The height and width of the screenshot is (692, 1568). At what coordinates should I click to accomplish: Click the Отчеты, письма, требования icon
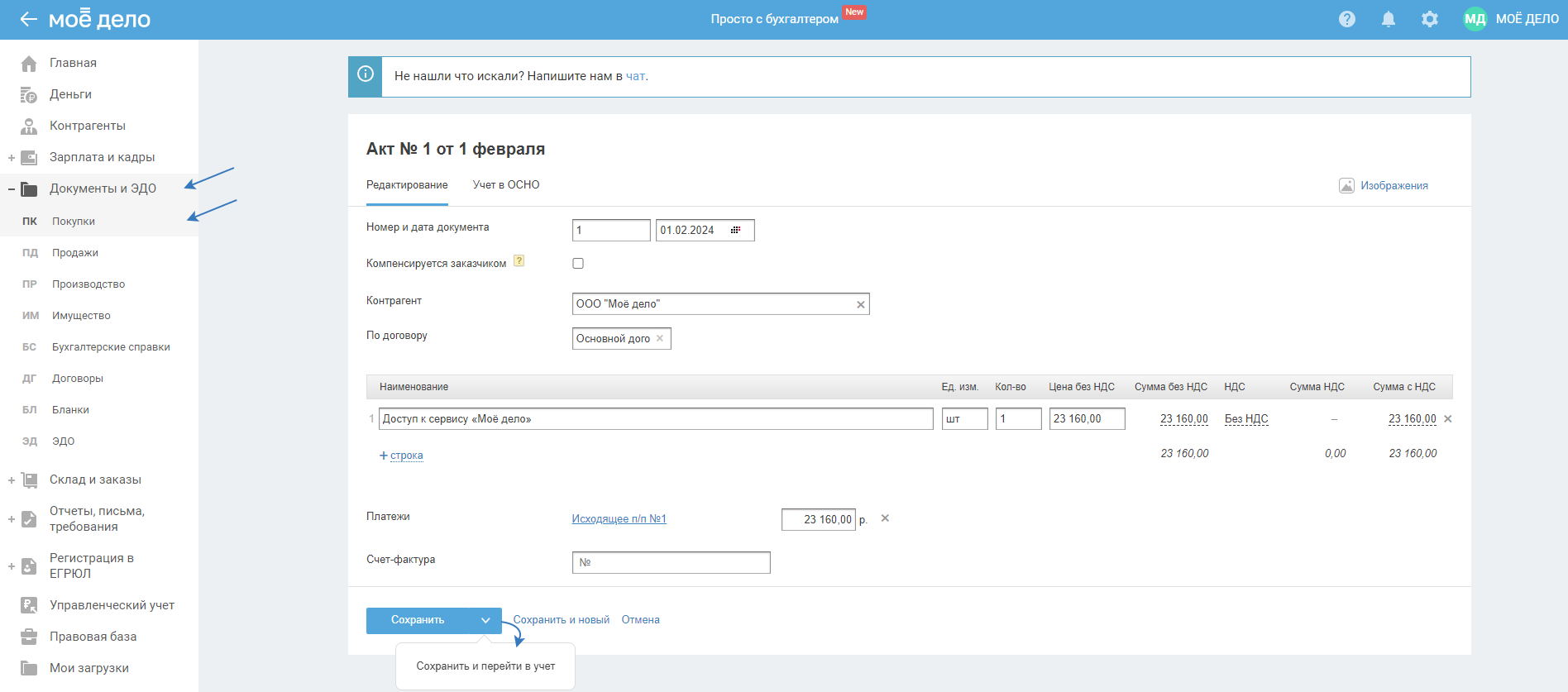click(29, 519)
